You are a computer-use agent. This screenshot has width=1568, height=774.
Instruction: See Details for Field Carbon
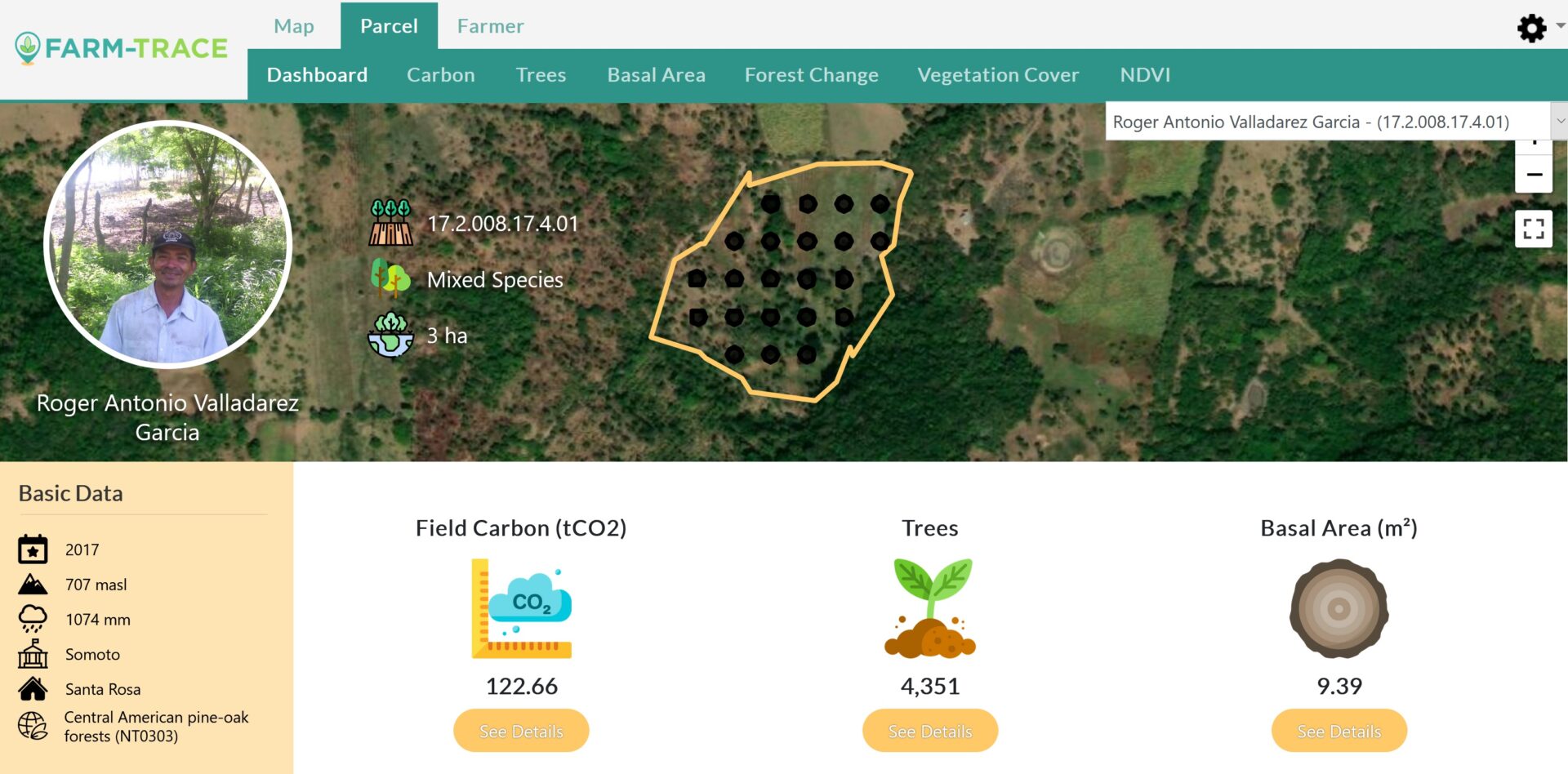521,731
